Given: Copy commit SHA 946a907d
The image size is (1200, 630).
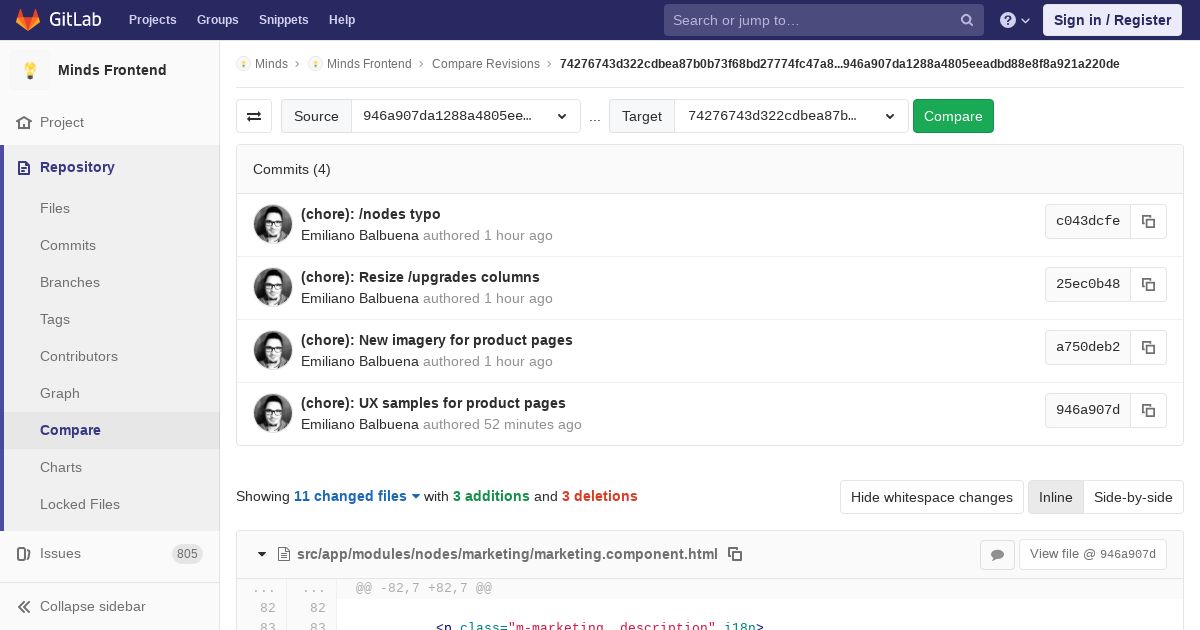Looking at the screenshot, I should point(1148,410).
